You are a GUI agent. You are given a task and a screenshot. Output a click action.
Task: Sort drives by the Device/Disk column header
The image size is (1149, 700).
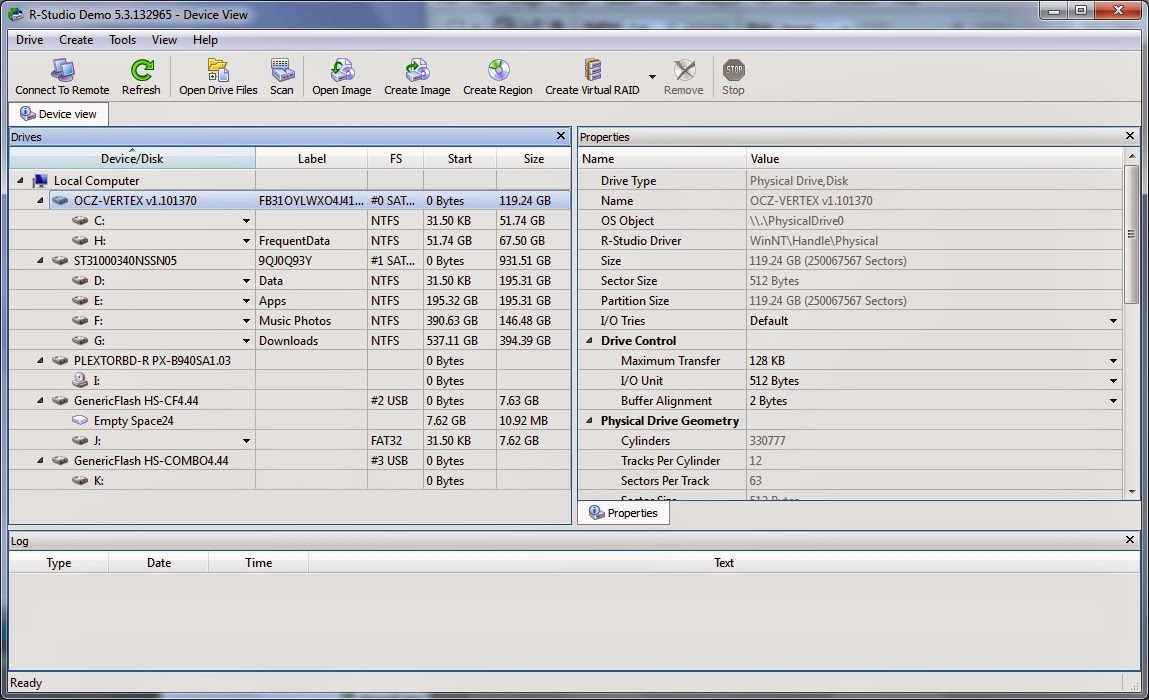coord(132,158)
